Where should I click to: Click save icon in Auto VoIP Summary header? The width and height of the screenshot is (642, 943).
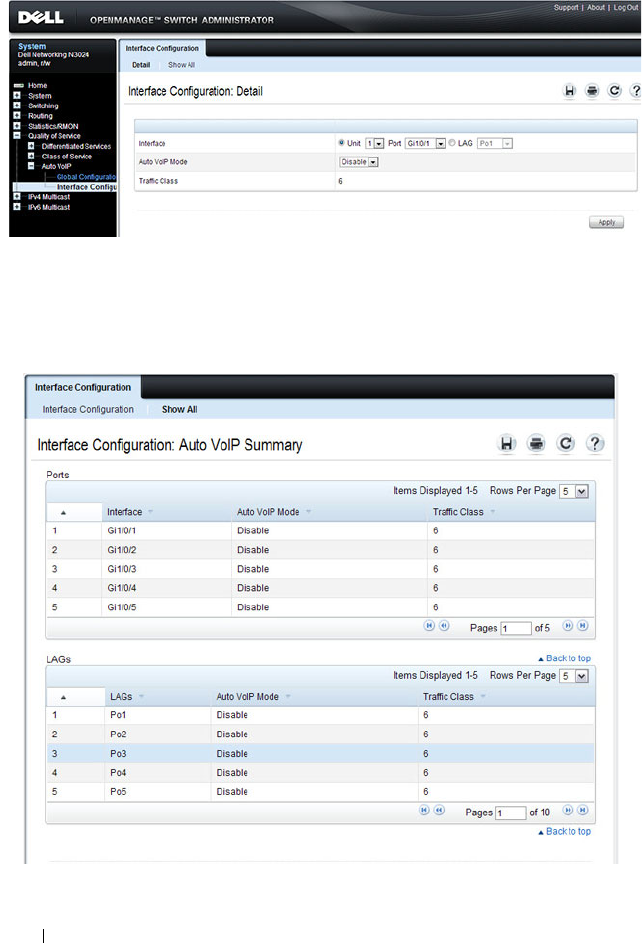coord(507,444)
